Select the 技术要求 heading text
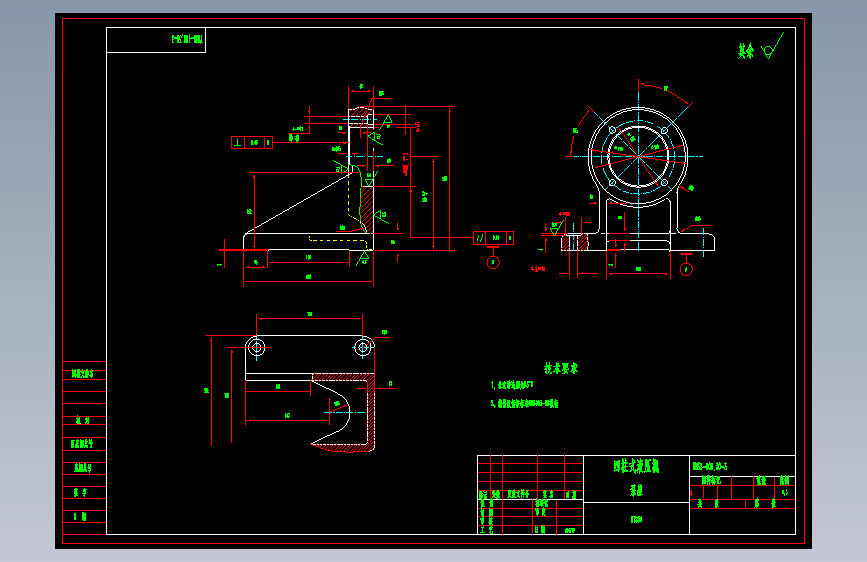867x562 pixels. click(561, 368)
